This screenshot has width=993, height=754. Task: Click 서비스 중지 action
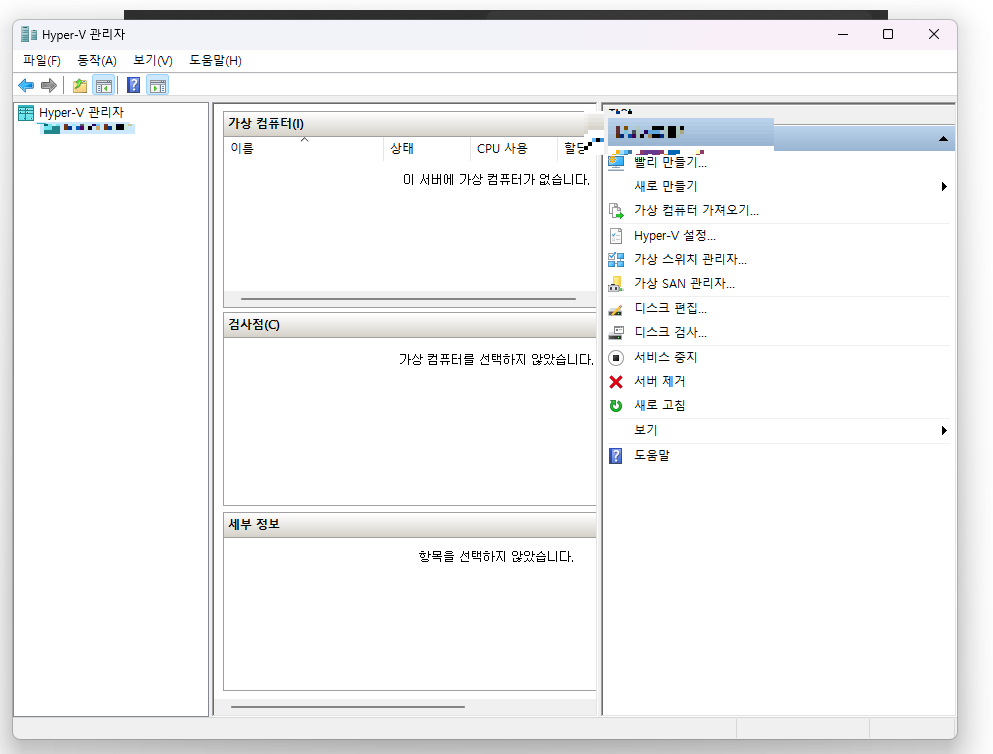(x=666, y=358)
